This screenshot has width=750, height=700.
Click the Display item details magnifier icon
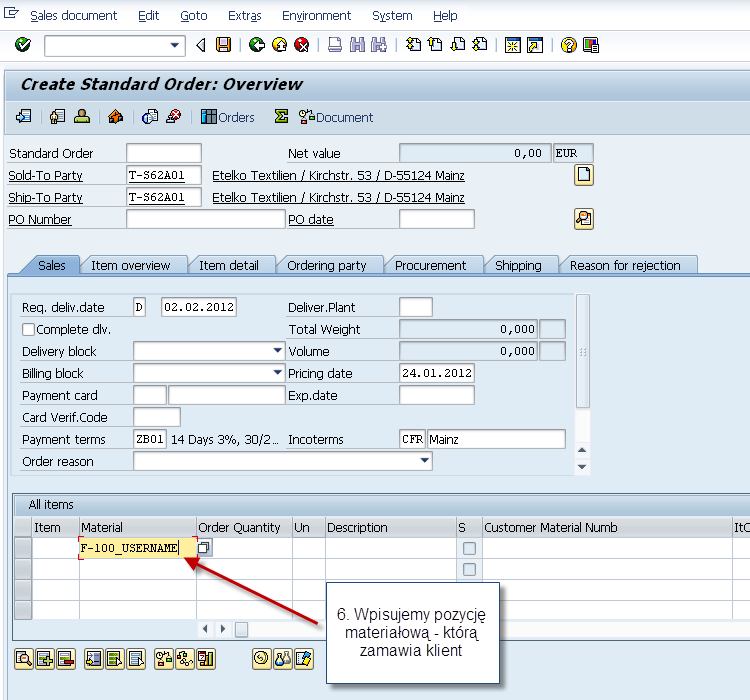[23, 659]
